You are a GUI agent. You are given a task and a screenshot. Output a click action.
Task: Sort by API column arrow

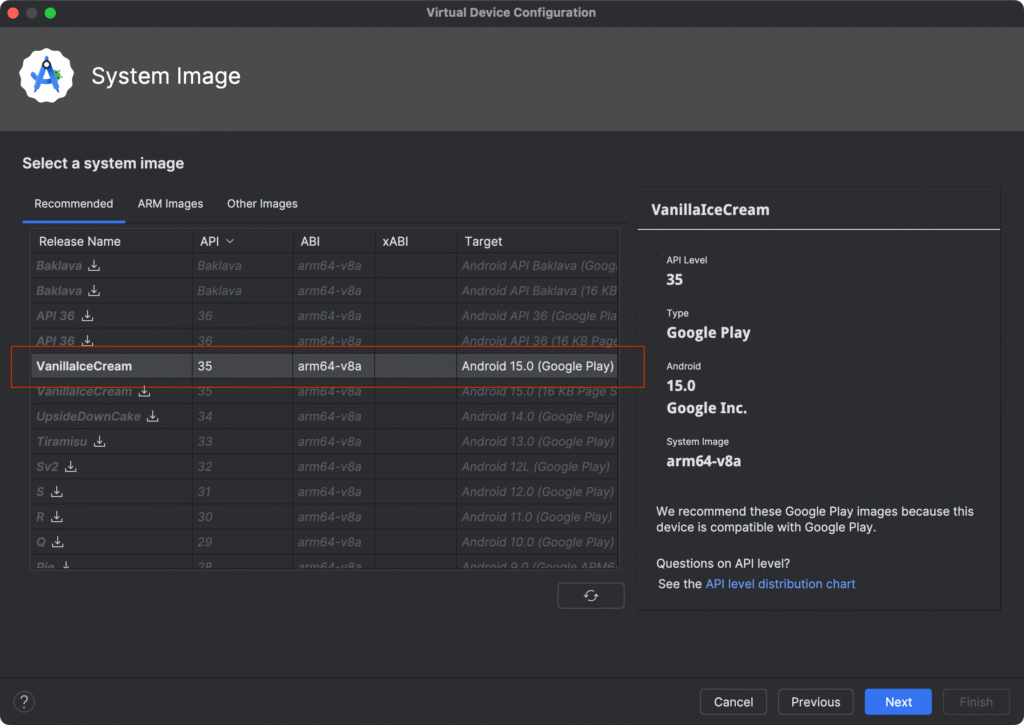pyautogui.click(x=231, y=241)
